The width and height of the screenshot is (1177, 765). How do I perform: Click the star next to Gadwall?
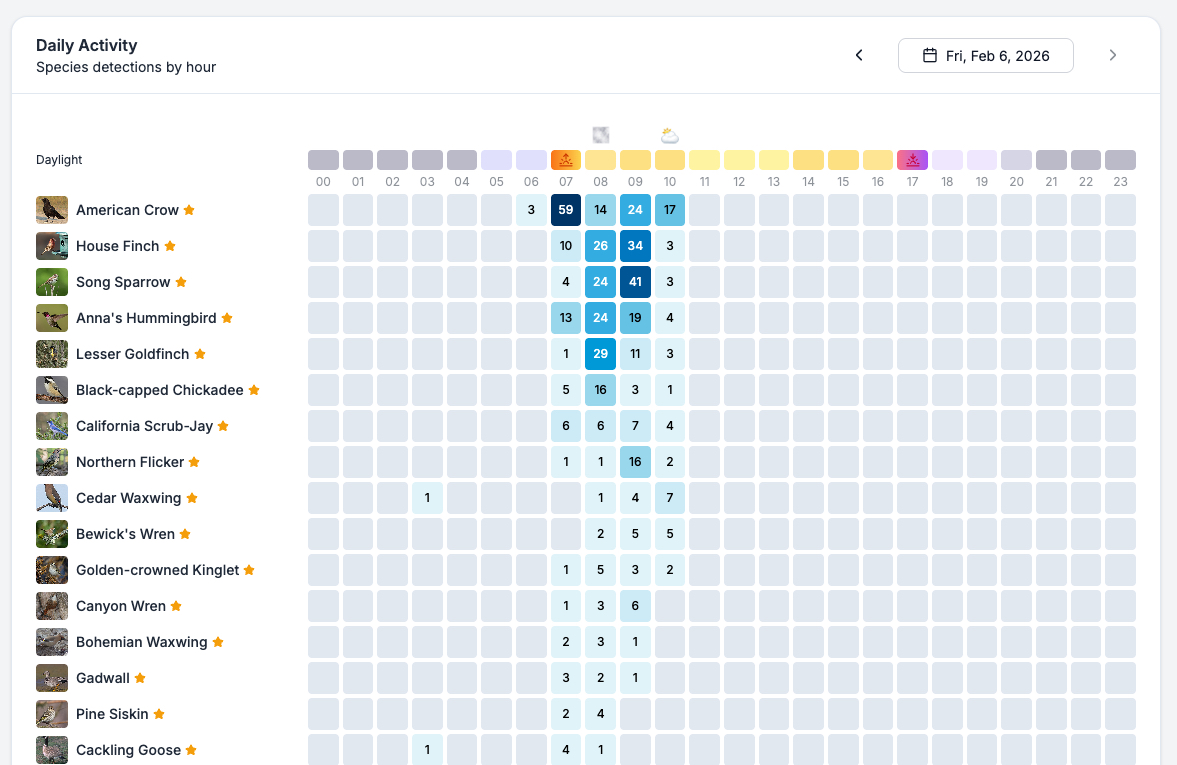(x=140, y=678)
